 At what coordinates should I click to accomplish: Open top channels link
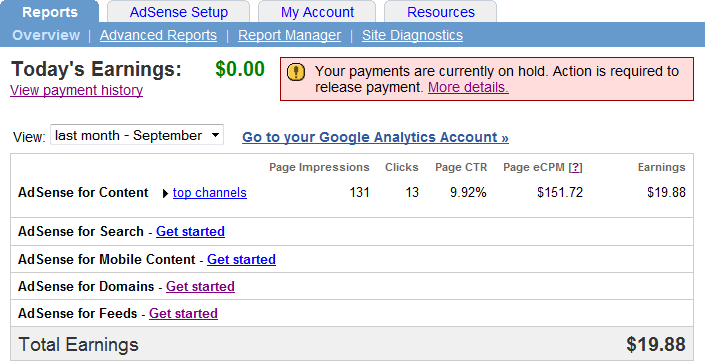point(210,192)
